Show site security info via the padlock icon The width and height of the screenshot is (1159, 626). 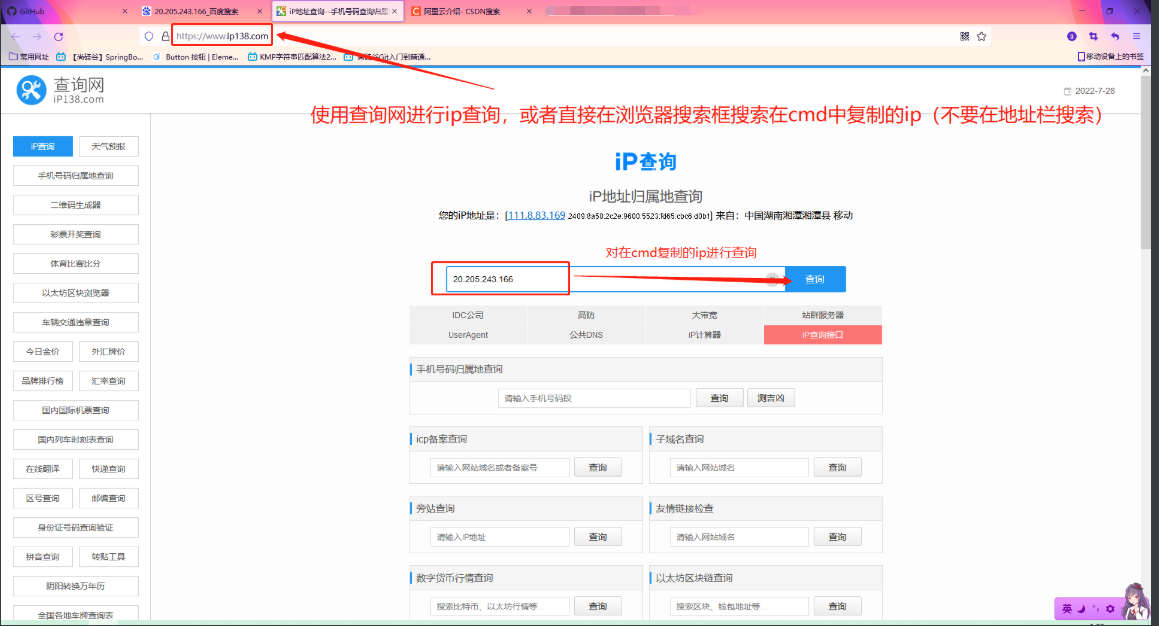165,36
